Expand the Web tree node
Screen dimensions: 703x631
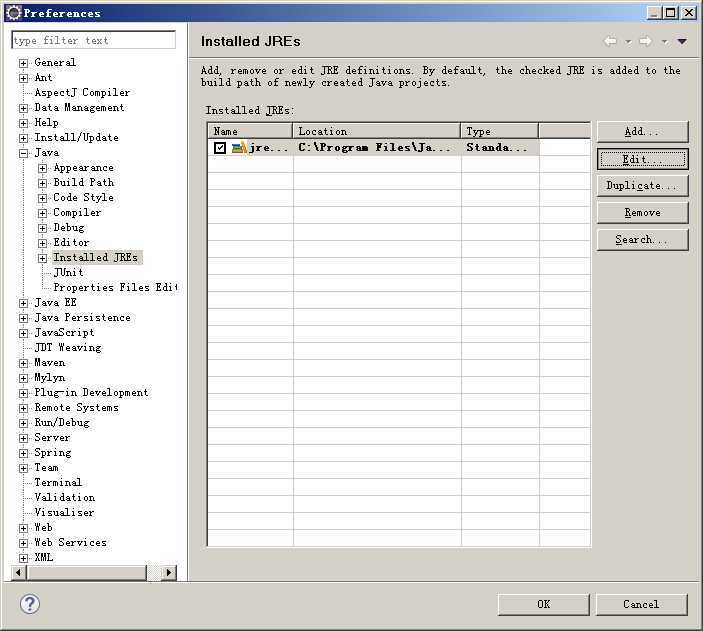[23, 528]
